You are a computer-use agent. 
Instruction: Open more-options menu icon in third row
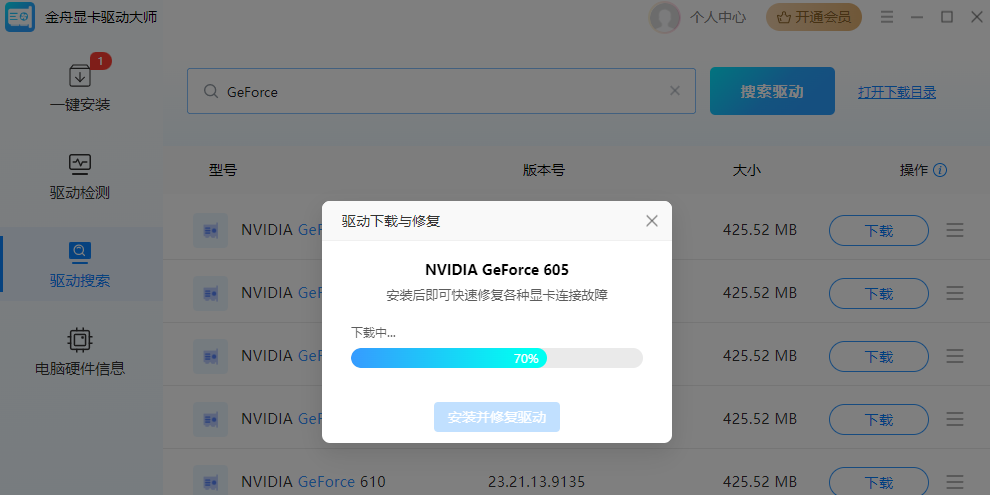(955, 356)
